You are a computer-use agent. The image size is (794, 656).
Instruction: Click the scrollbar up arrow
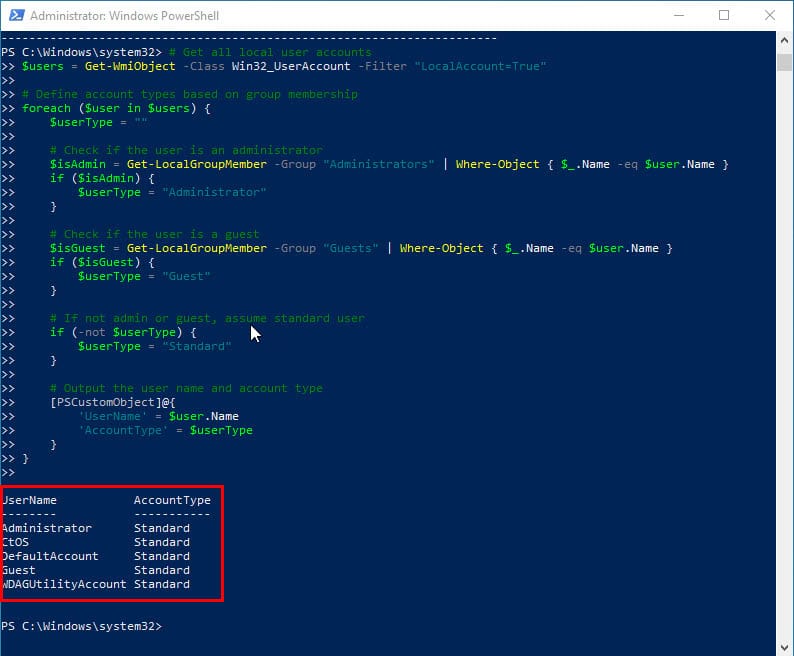pos(784,40)
